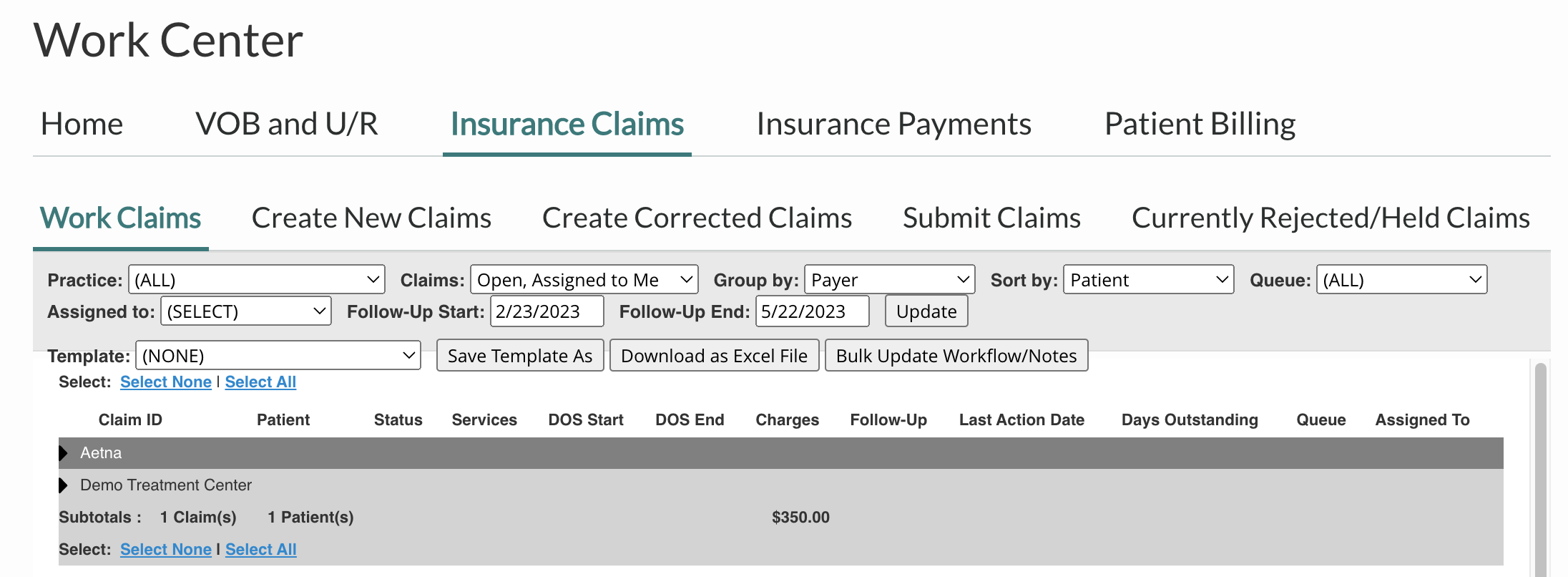Screen dimensions: 1568x577
Task: Click Download as Excel File
Action: tap(714, 355)
